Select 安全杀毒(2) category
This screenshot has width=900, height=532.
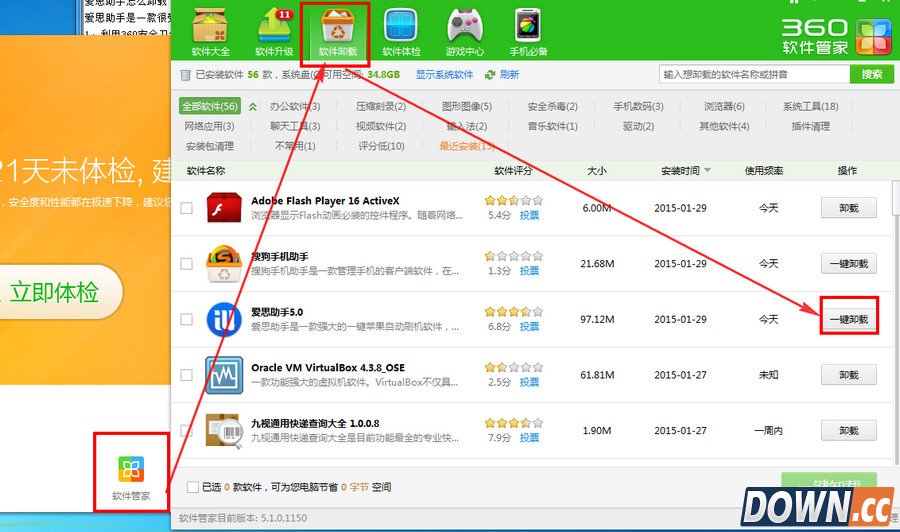[x=553, y=106]
